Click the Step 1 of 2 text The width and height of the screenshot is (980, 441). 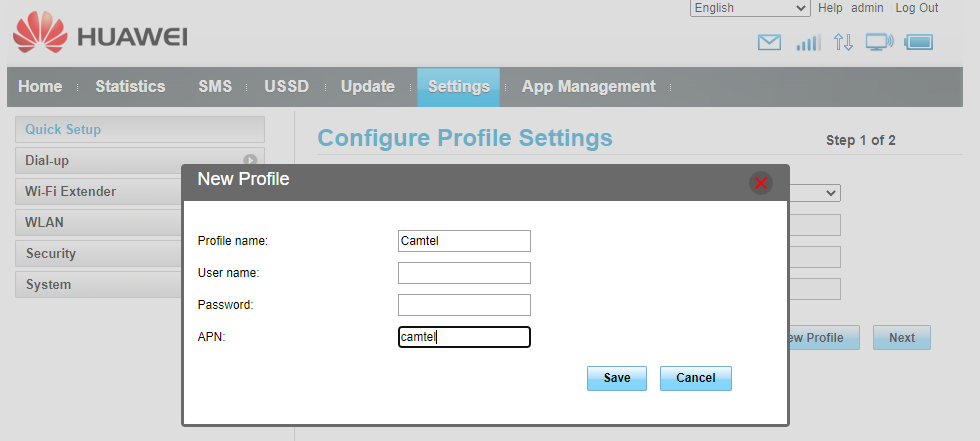(x=861, y=141)
